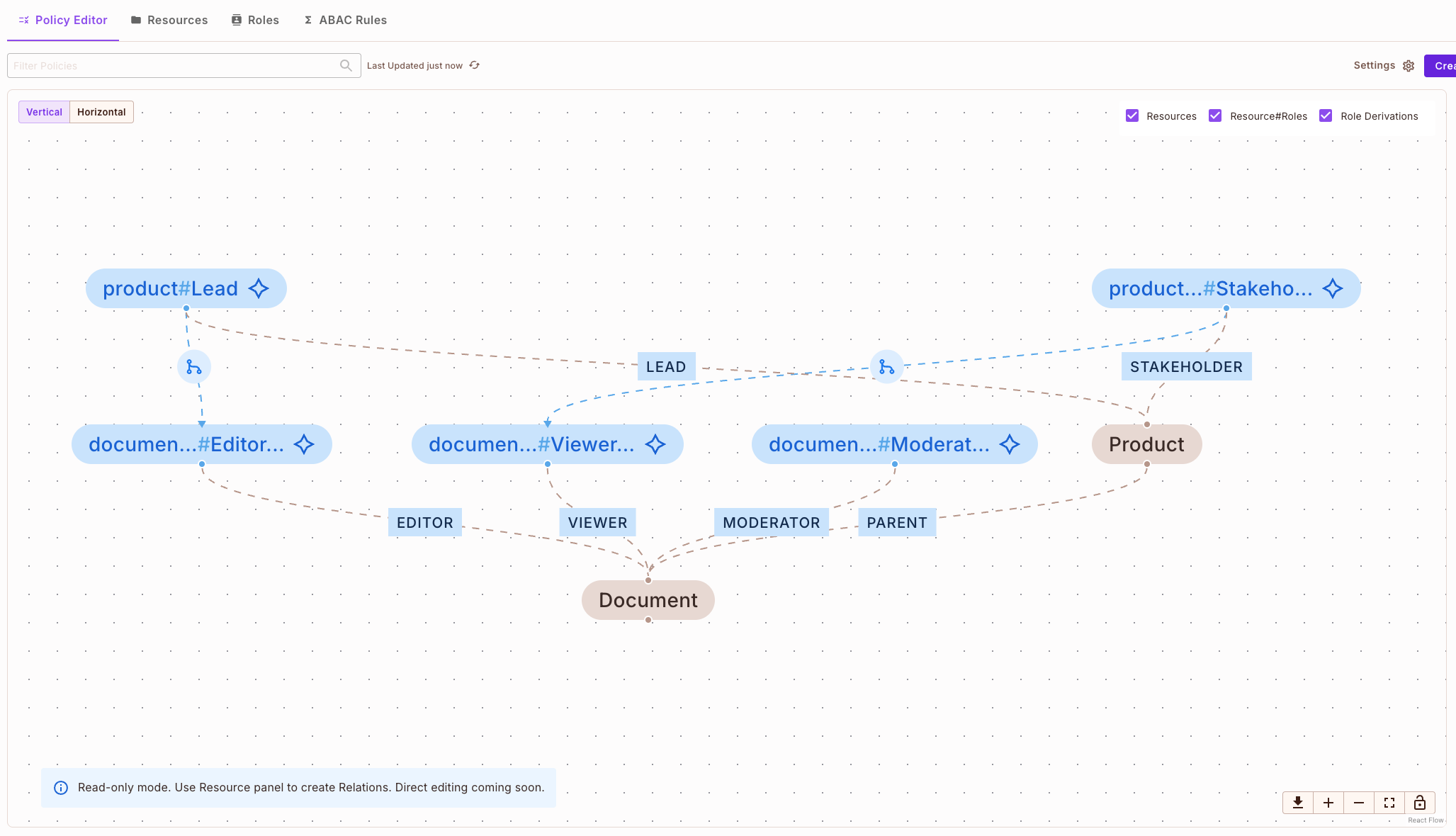The height and width of the screenshot is (836, 1456).
Task: Click the fit view icon
Action: 1389,803
